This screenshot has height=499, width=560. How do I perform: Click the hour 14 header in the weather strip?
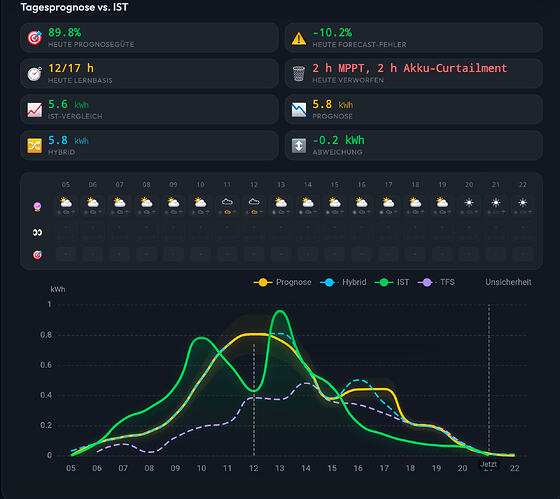pos(308,185)
